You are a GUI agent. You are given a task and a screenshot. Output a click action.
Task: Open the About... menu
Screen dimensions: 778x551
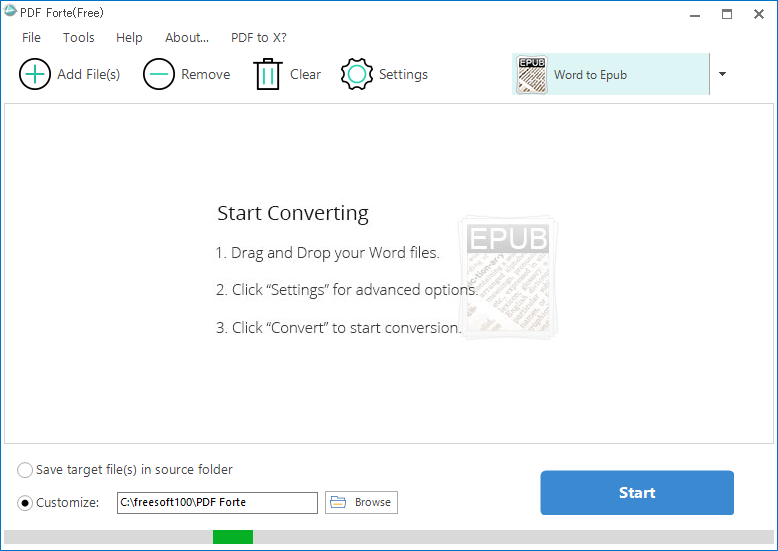(187, 38)
